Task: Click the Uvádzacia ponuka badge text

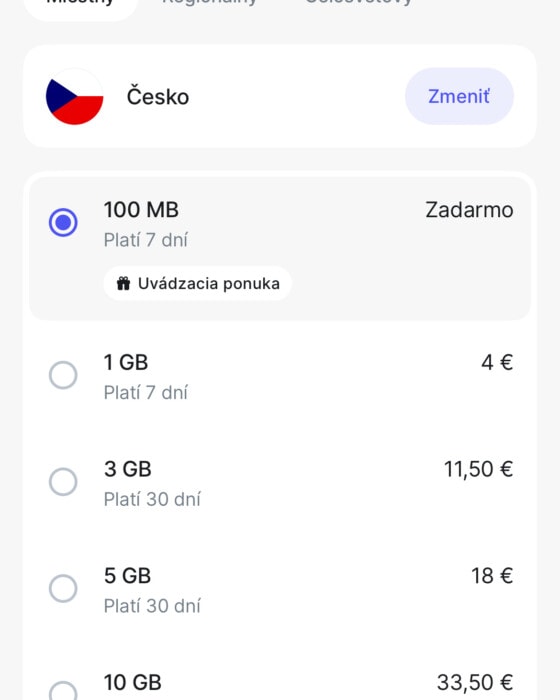Action: (209, 283)
